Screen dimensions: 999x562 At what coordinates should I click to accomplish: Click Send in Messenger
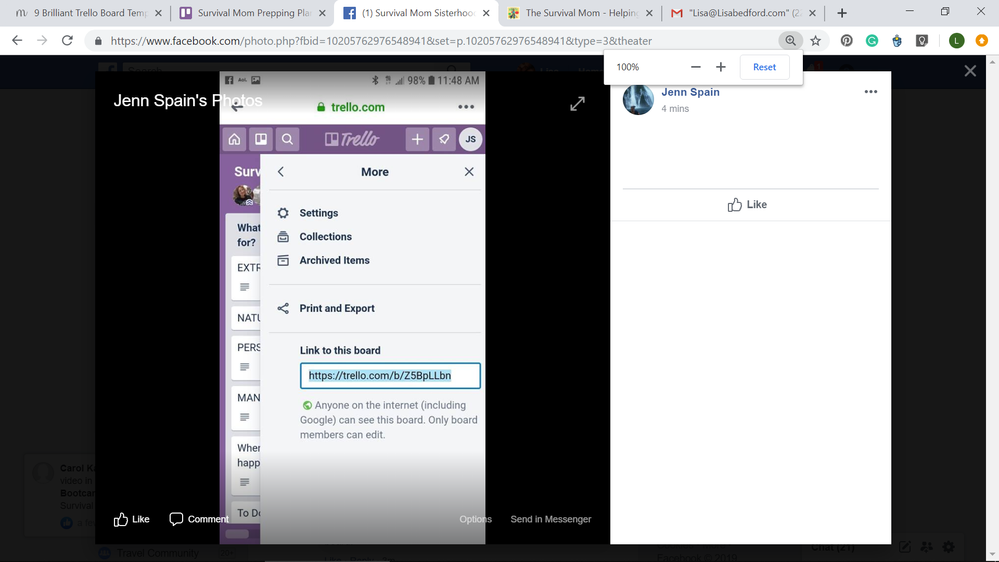(x=550, y=519)
